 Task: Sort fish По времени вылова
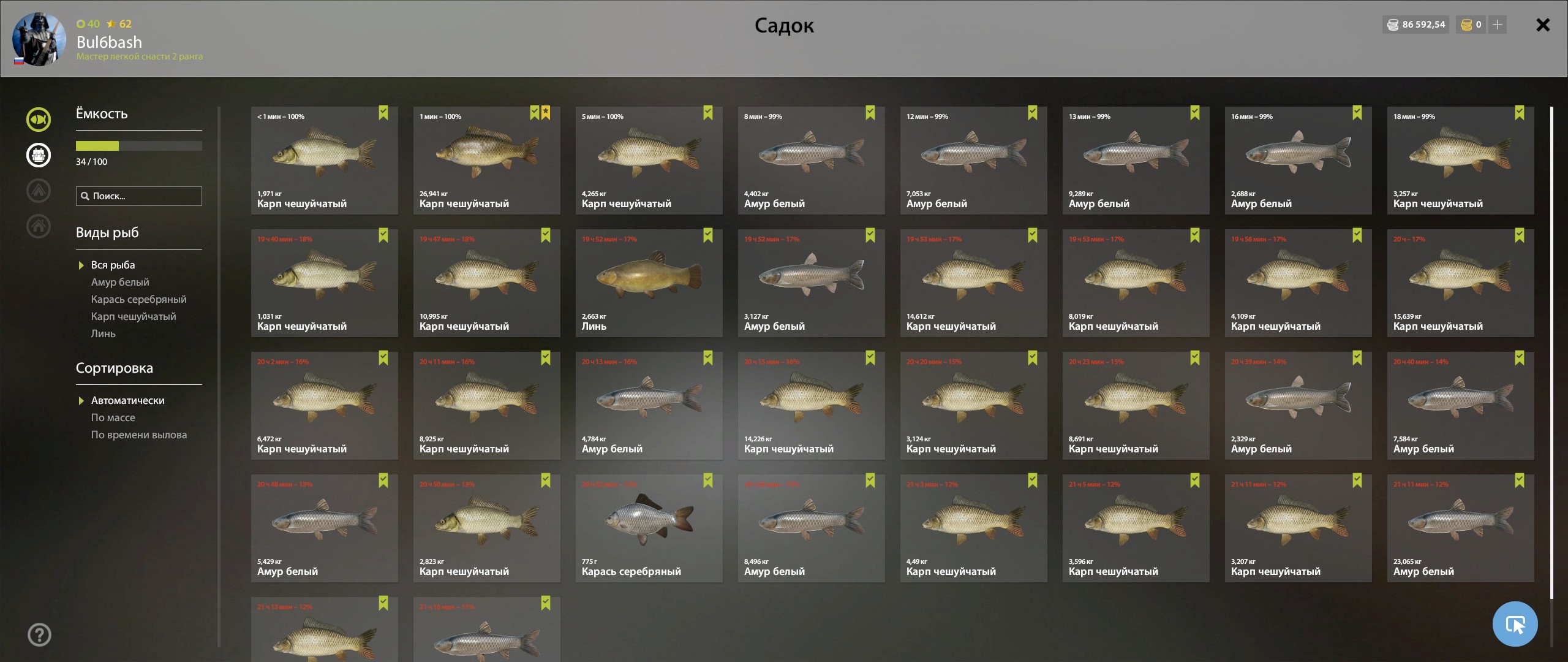click(x=139, y=435)
